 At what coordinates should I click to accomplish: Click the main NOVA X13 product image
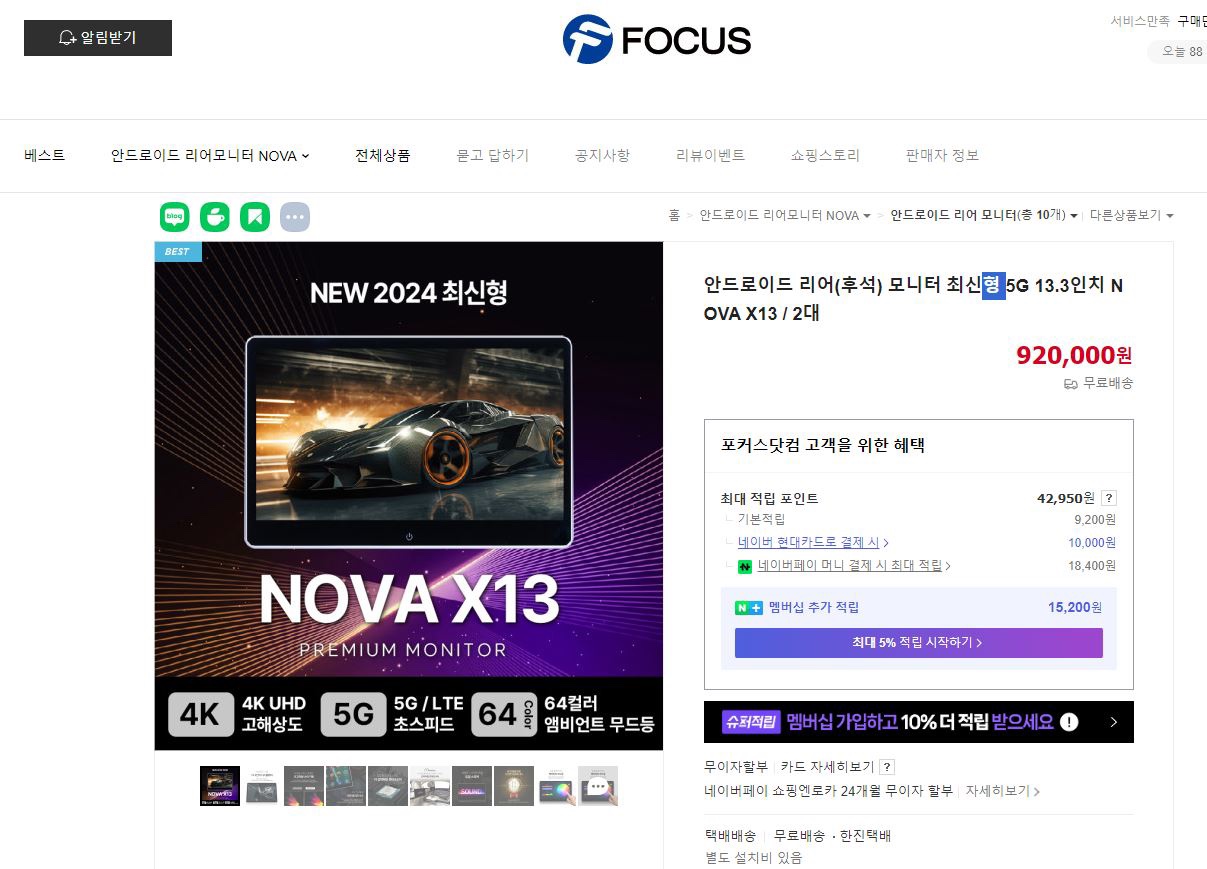click(x=409, y=496)
